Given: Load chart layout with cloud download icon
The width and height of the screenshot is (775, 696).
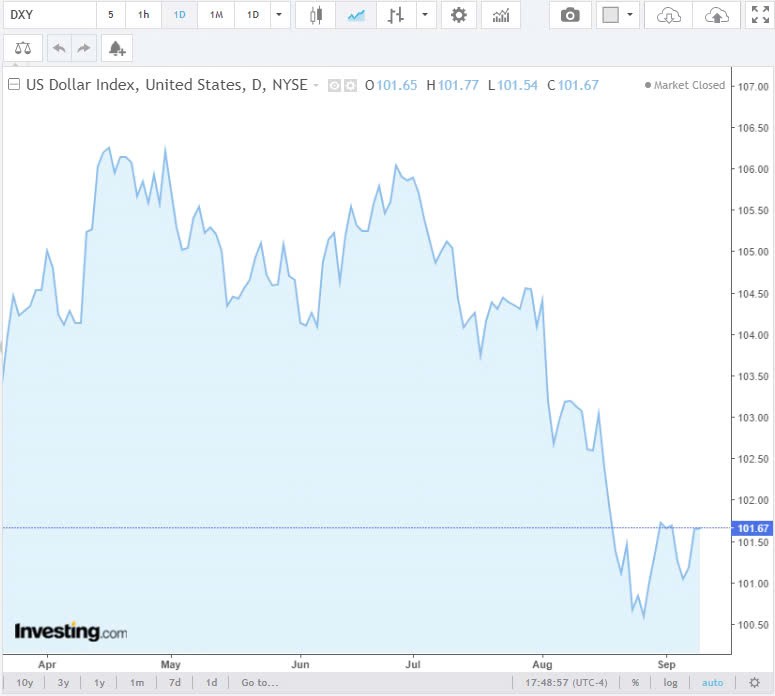Looking at the screenshot, I should [669, 15].
